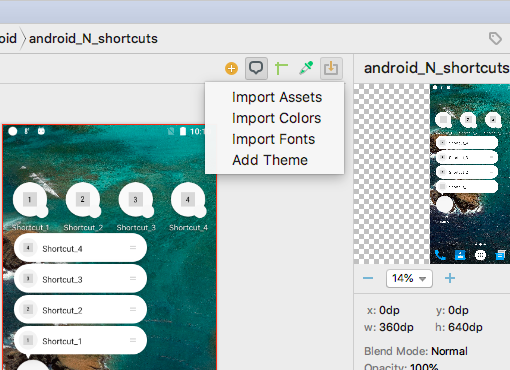Select the Shortcut_4 pill row

(80, 248)
